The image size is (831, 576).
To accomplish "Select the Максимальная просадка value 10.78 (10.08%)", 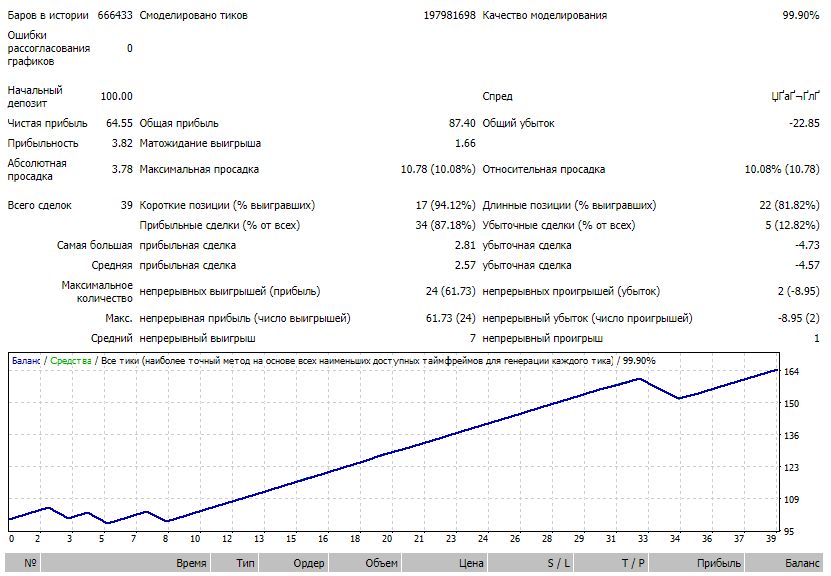I will tap(438, 170).
